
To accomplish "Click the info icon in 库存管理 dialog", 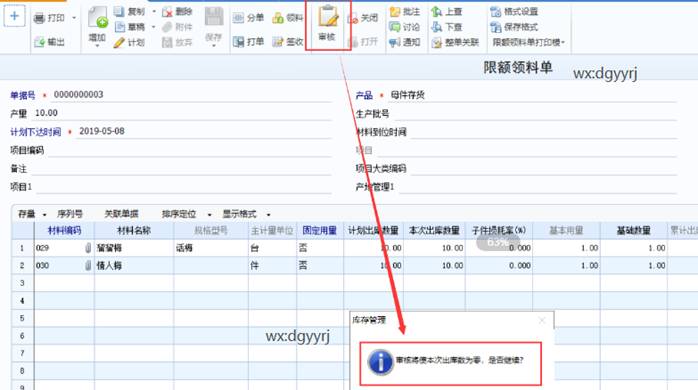I will coord(380,362).
